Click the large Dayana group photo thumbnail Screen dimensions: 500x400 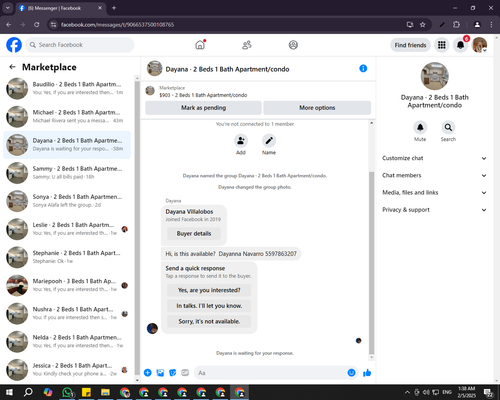tap(434, 76)
